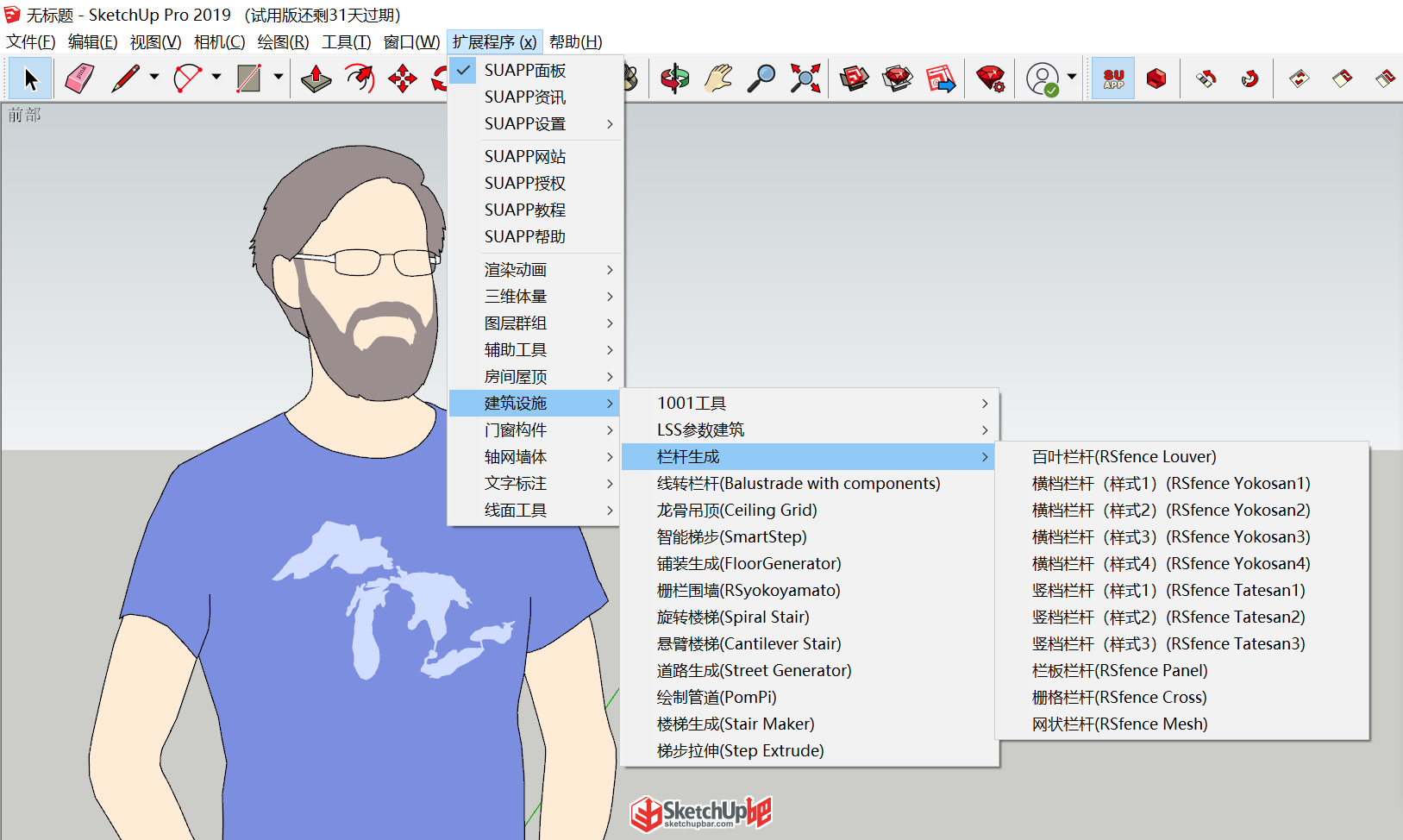Image resolution: width=1403 pixels, height=840 pixels.
Task: Select the Offset tool
Action: tap(360, 78)
